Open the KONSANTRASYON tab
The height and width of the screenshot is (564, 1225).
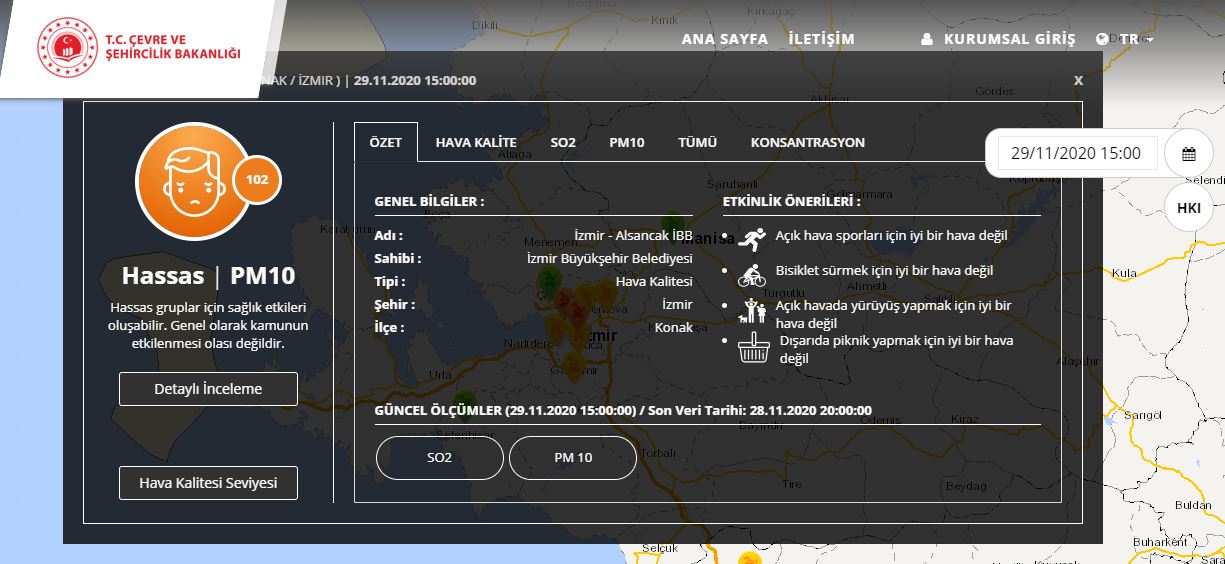point(808,142)
